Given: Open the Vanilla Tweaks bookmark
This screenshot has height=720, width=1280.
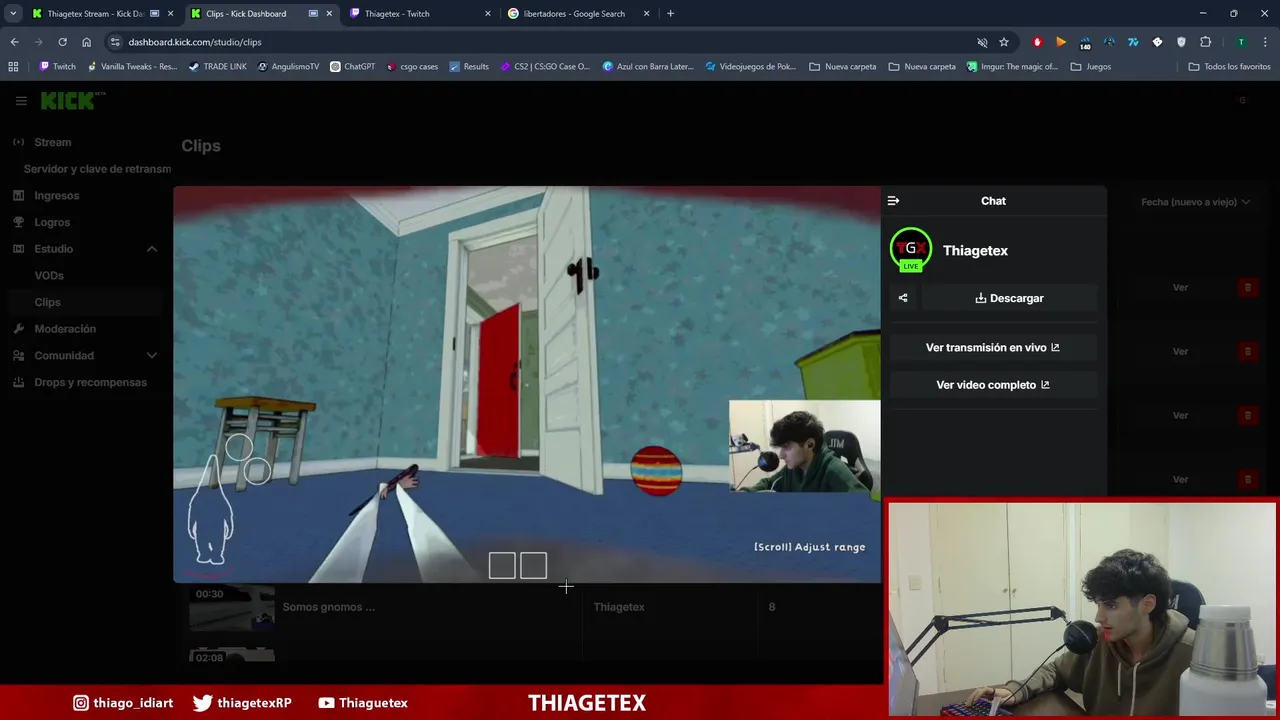Looking at the screenshot, I should click(x=132, y=67).
